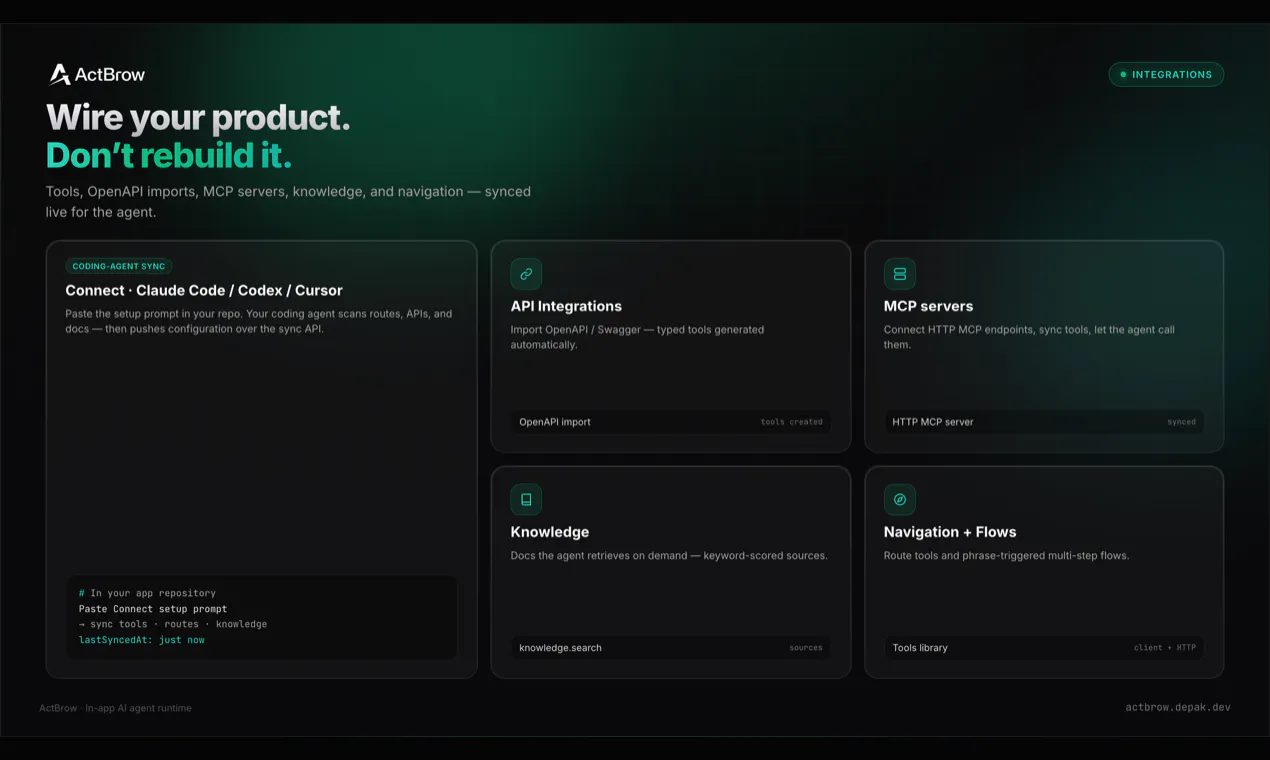This screenshot has width=1270, height=760.
Task: Click the ActBrow logo icon
Action: pyautogui.click(x=60, y=74)
